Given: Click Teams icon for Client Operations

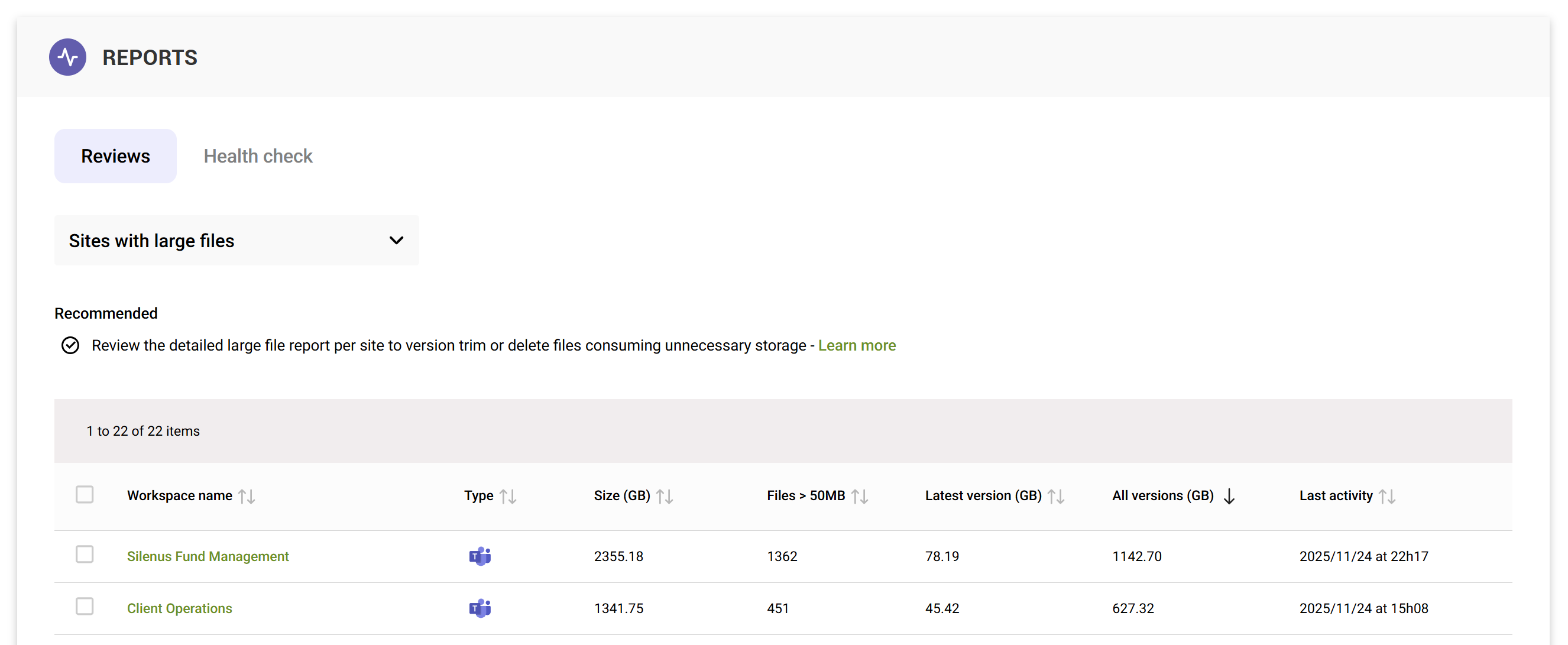Looking at the screenshot, I should click(x=480, y=608).
